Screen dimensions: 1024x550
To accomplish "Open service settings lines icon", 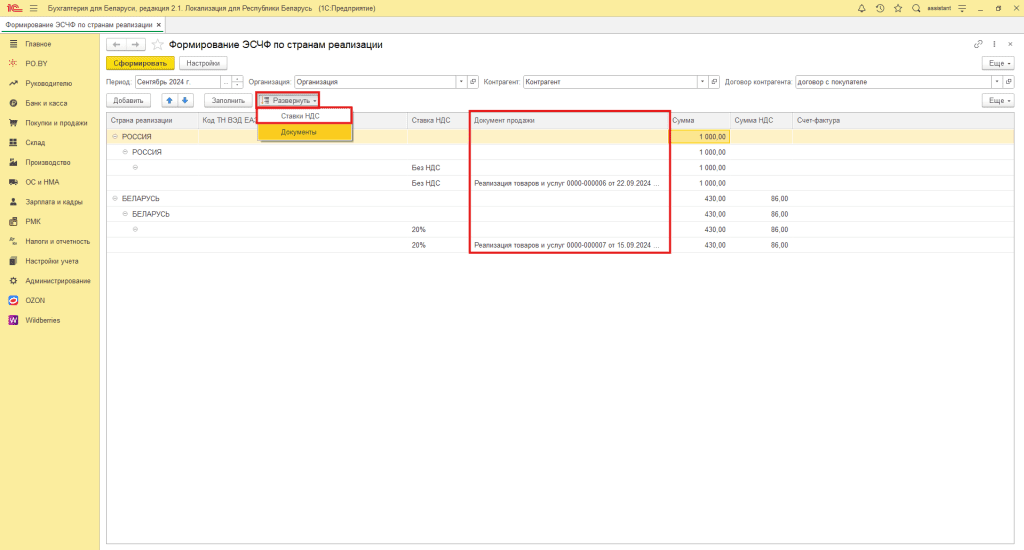I will tap(962, 8).
